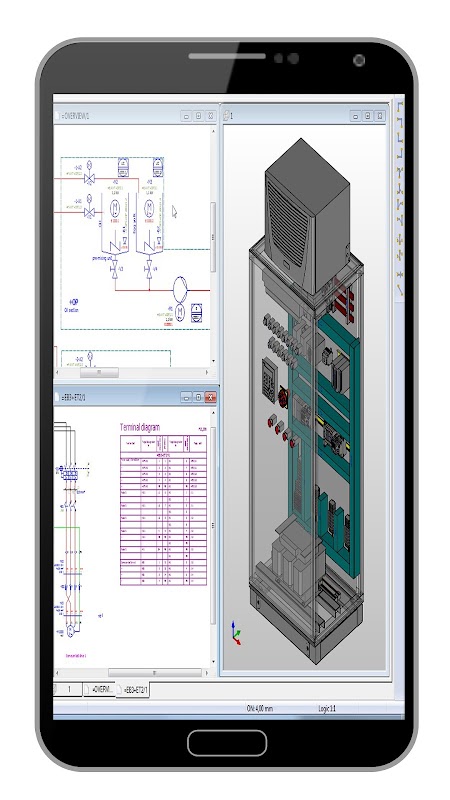Viewport: 450px width, 800px height.
Task: Select the bottom tab labeled 1
Action: [x=69, y=689]
